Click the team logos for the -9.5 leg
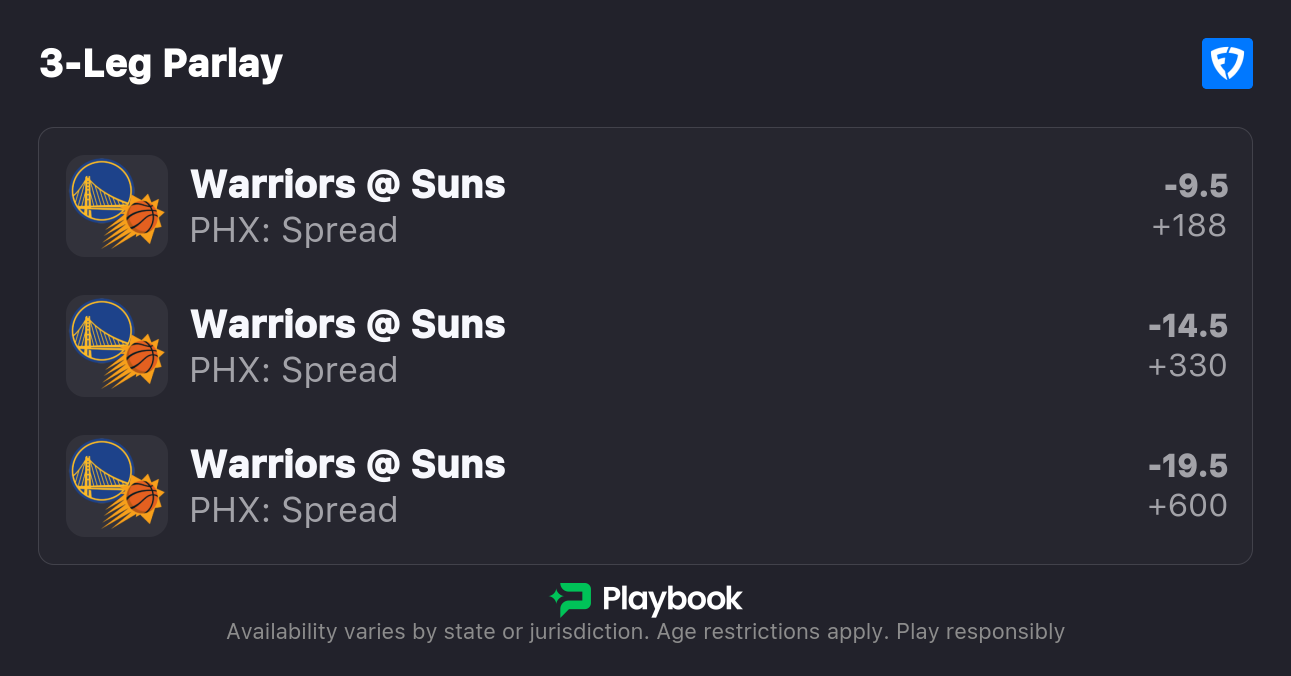 117,206
